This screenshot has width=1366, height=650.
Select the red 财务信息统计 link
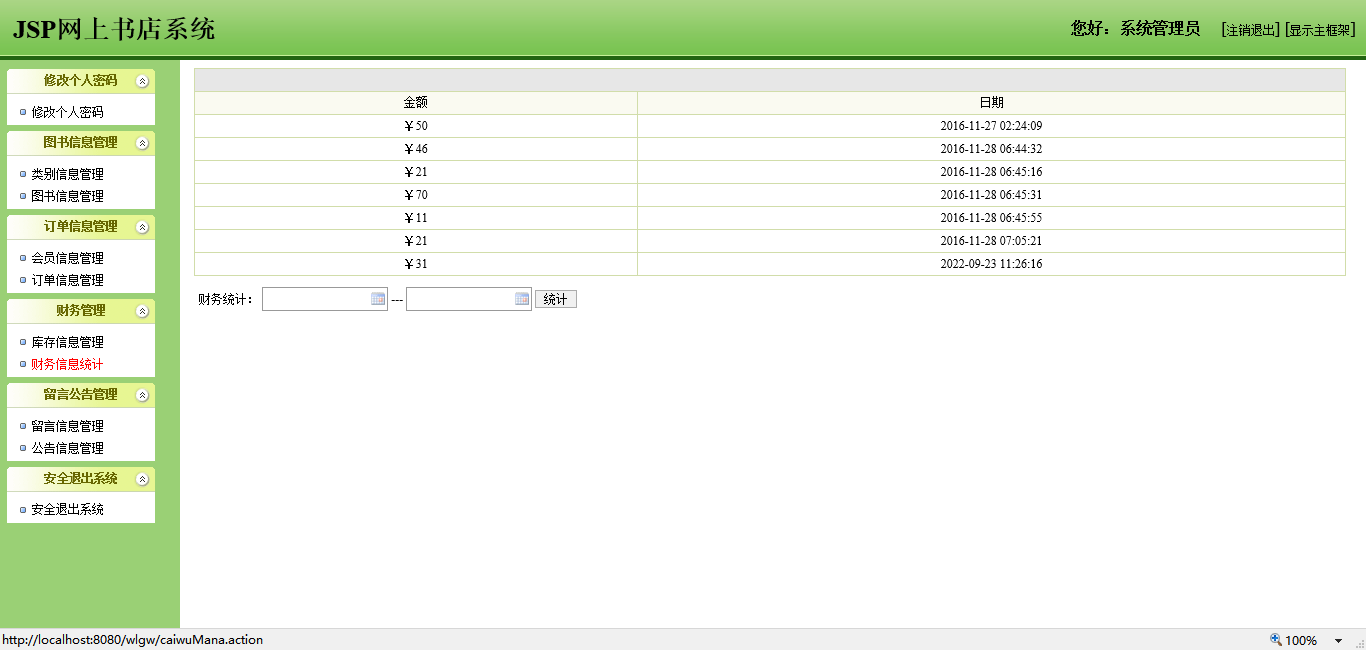[x=67, y=364]
